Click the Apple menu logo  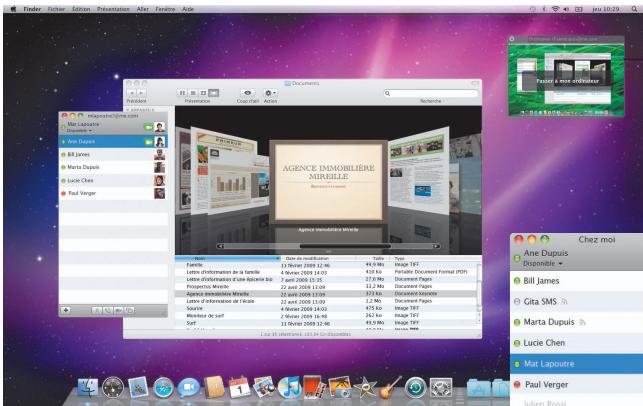pyautogui.click(x=13, y=9)
